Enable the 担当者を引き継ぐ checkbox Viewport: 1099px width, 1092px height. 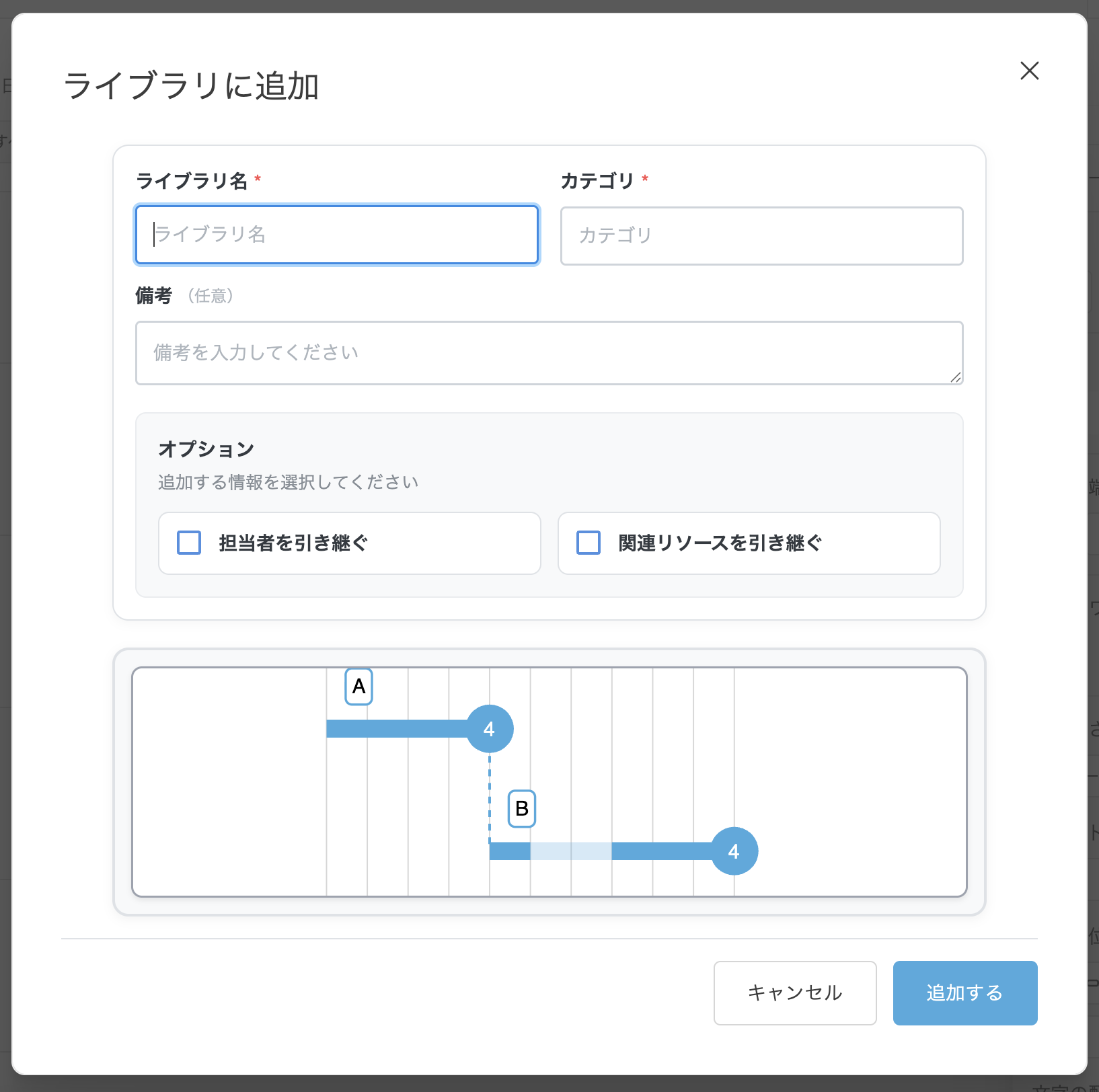[189, 543]
